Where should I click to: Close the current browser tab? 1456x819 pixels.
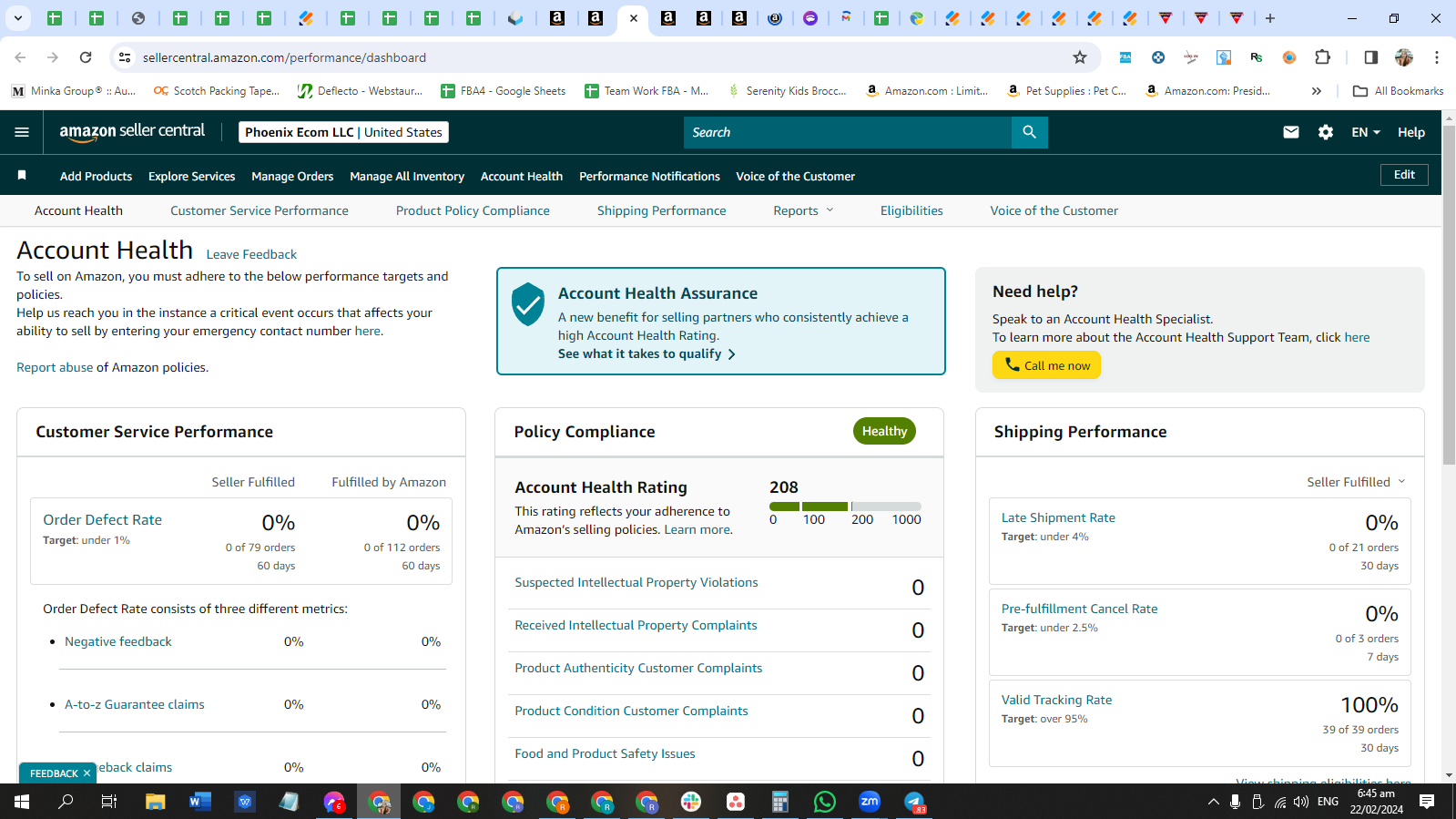coord(634,18)
